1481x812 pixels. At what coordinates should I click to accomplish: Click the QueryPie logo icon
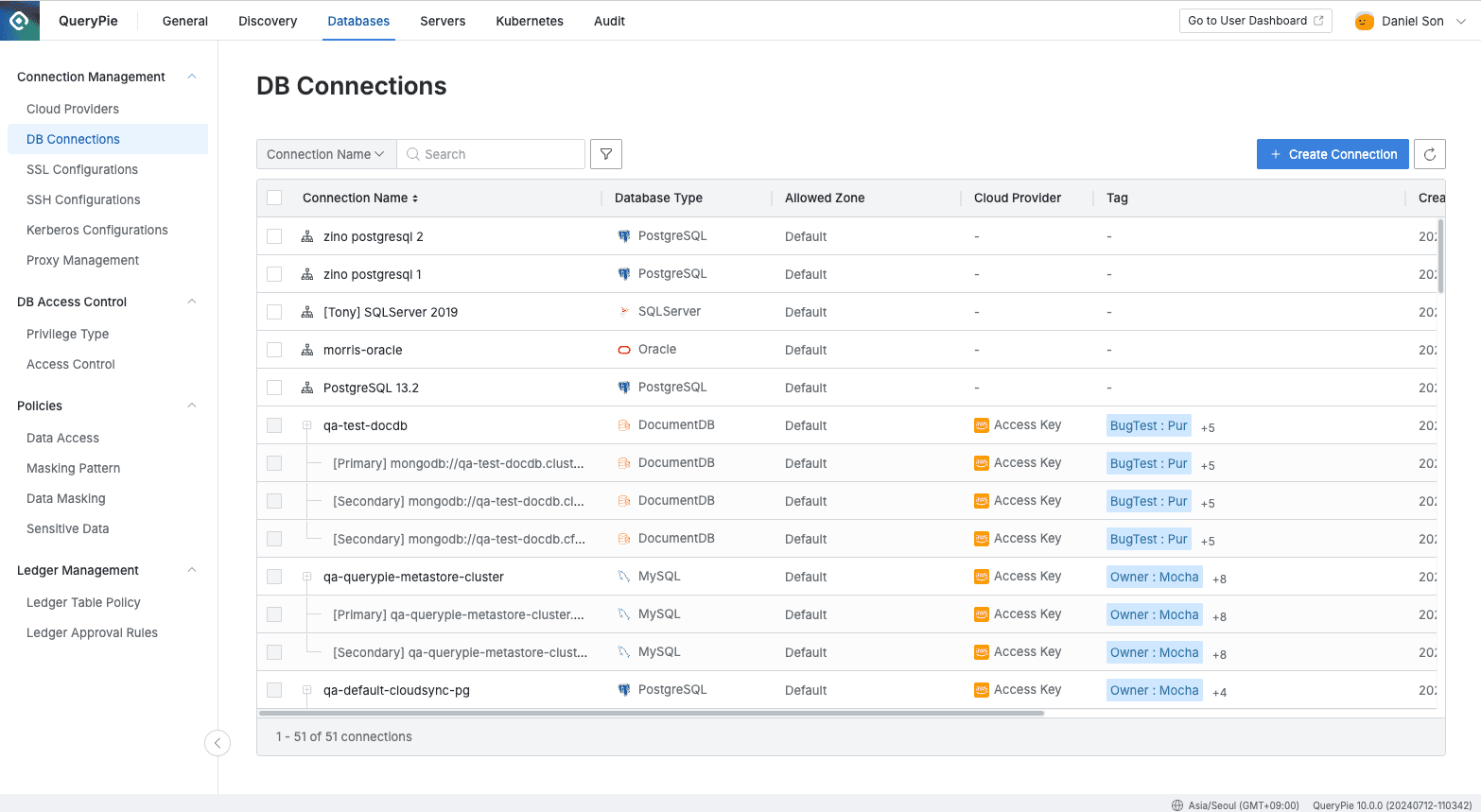[20, 20]
